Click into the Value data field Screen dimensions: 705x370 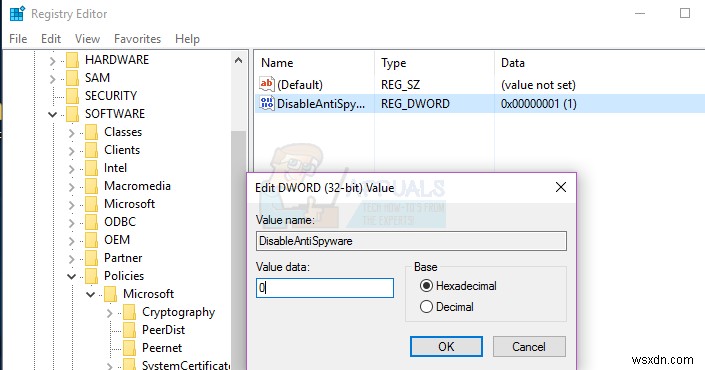(325, 288)
